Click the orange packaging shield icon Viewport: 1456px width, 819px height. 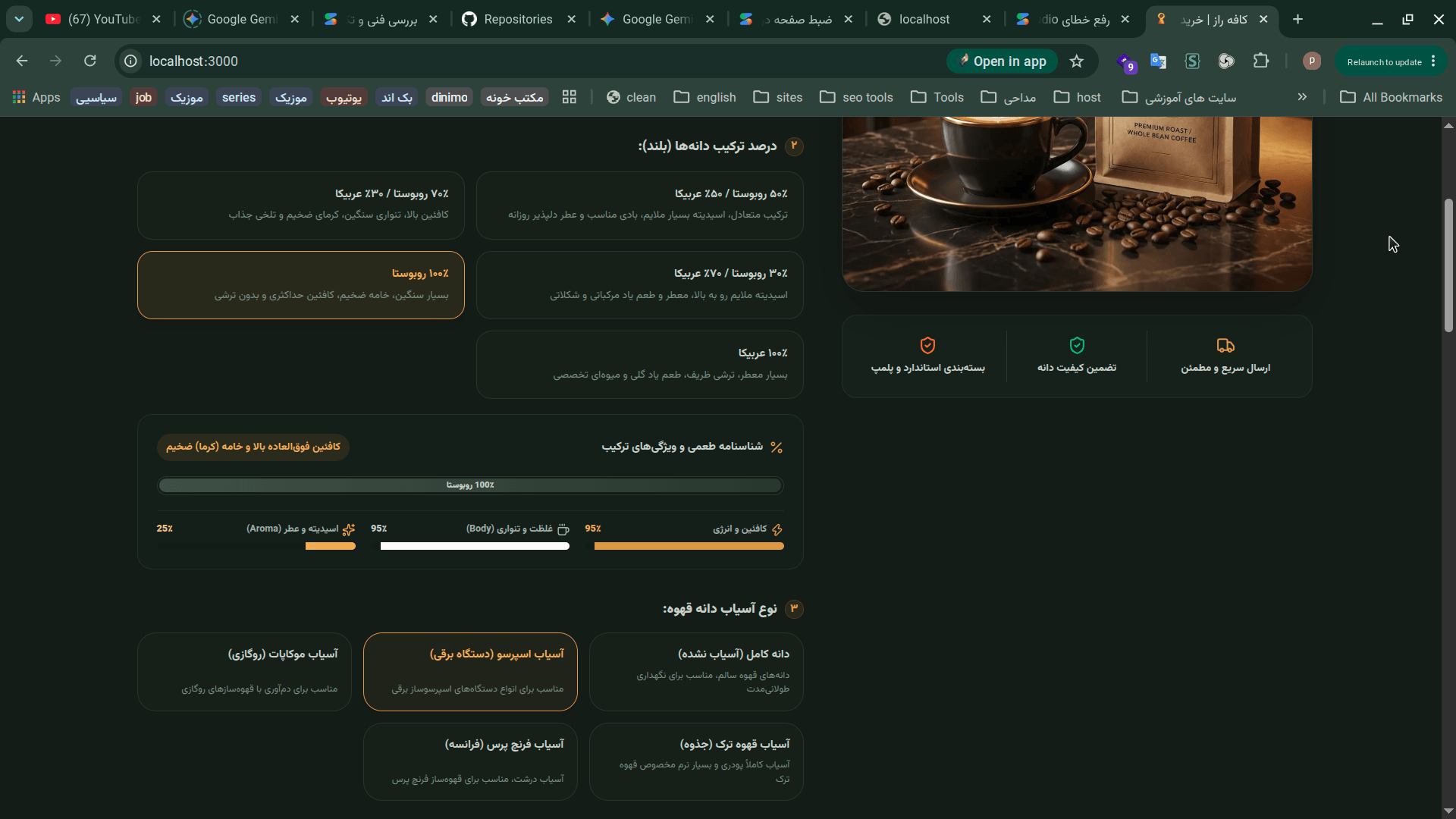(927, 346)
